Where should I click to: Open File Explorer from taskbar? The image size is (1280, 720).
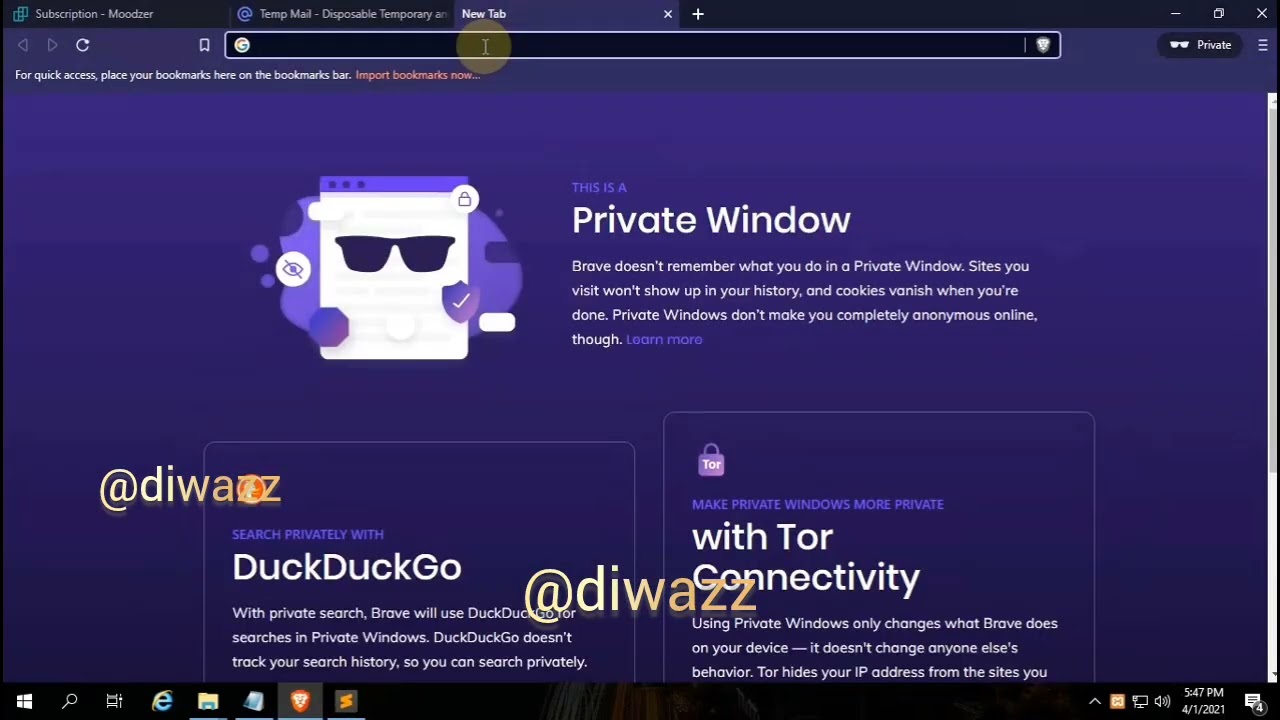tap(208, 701)
